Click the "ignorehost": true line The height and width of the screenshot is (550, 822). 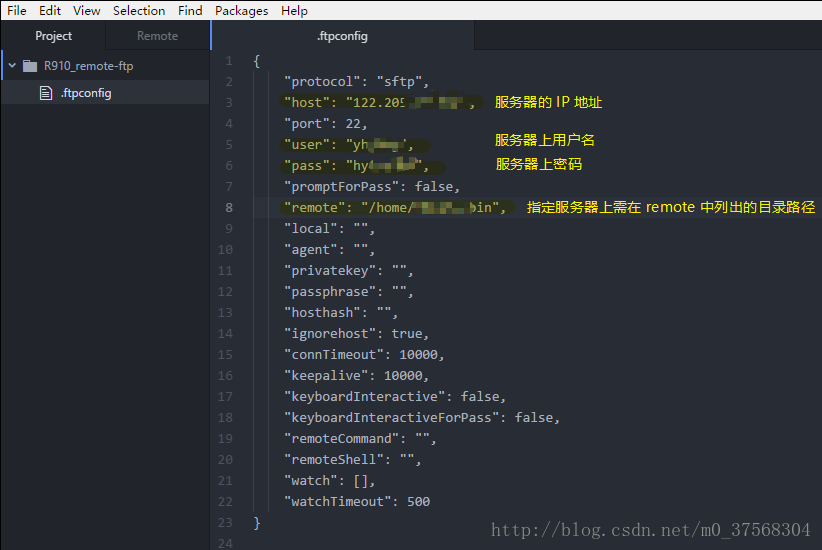pos(356,333)
